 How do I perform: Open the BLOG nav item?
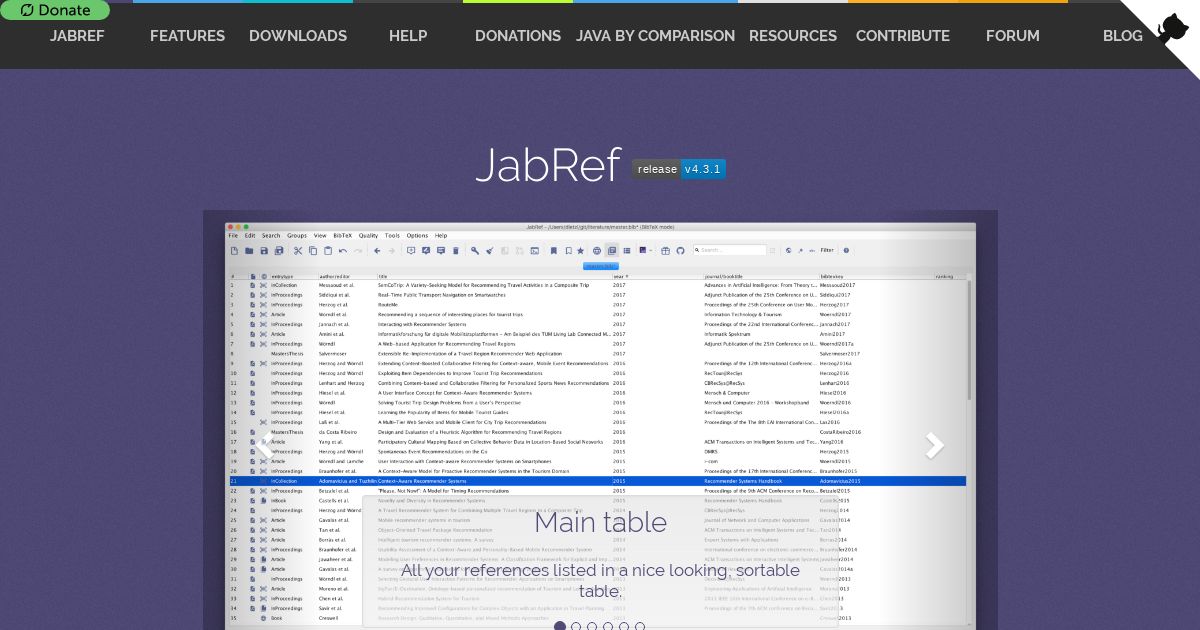point(1123,36)
